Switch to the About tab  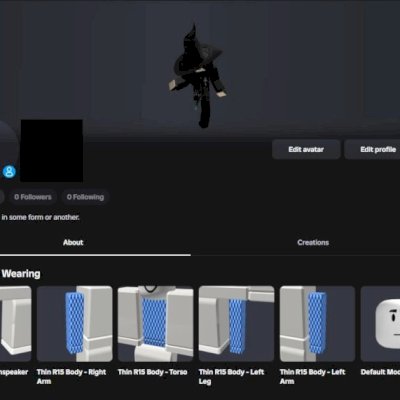click(x=73, y=242)
